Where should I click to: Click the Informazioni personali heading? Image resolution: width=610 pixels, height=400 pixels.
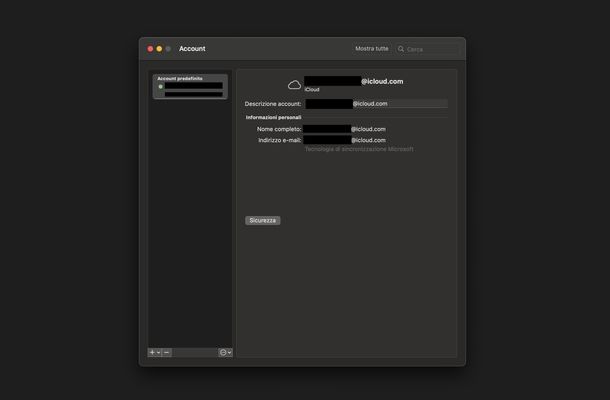[273, 117]
